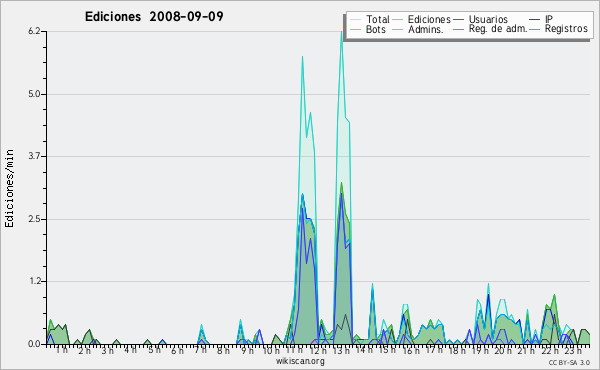Click the Total peak near 11 h

[302, 57]
